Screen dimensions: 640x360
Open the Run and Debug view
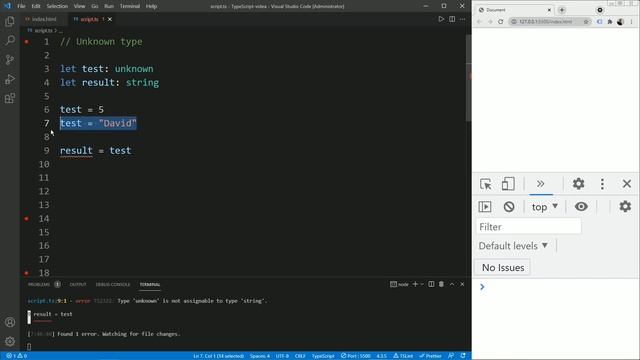pos(10,79)
